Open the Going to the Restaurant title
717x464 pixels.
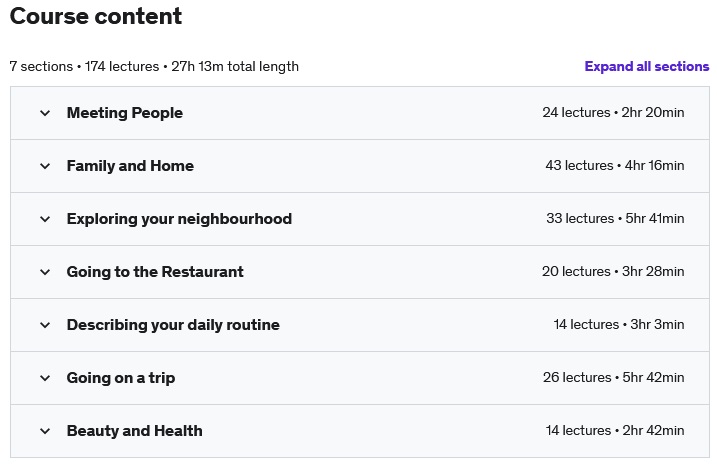point(155,272)
